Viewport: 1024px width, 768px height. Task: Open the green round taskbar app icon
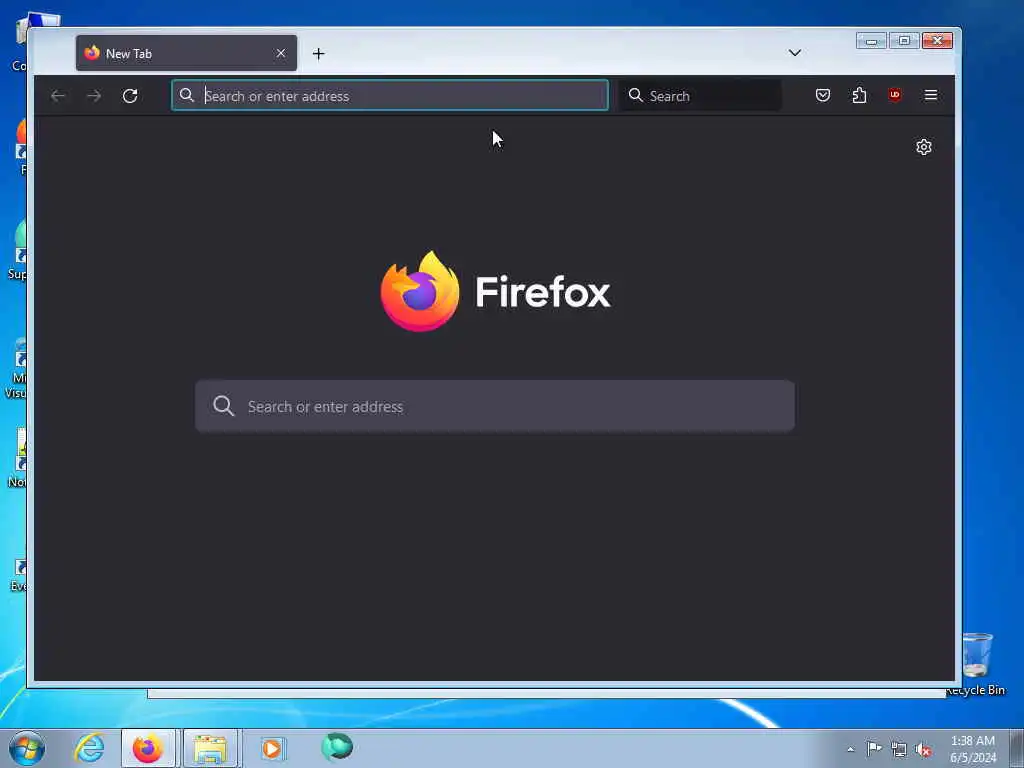(x=337, y=747)
